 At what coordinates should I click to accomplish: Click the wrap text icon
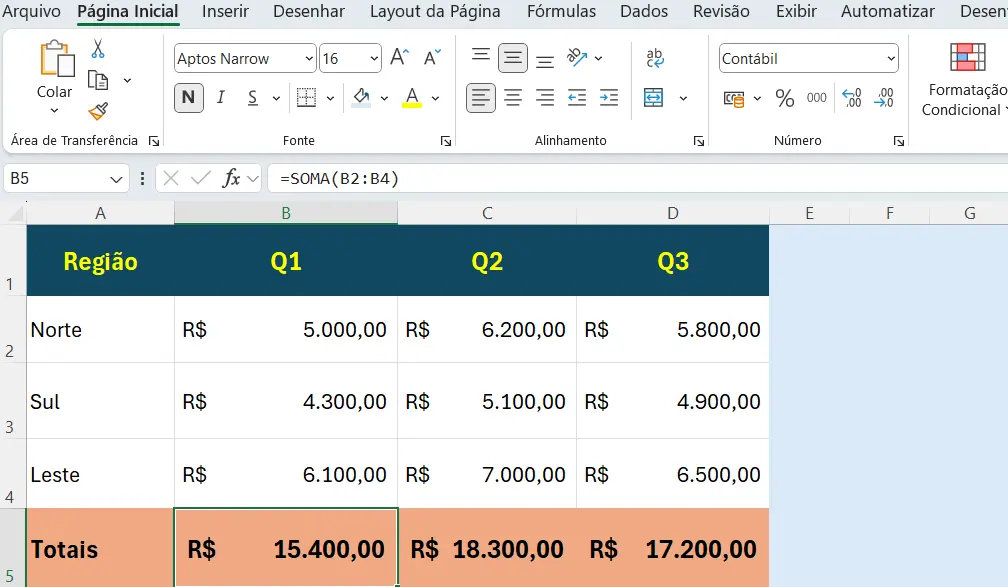655,58
